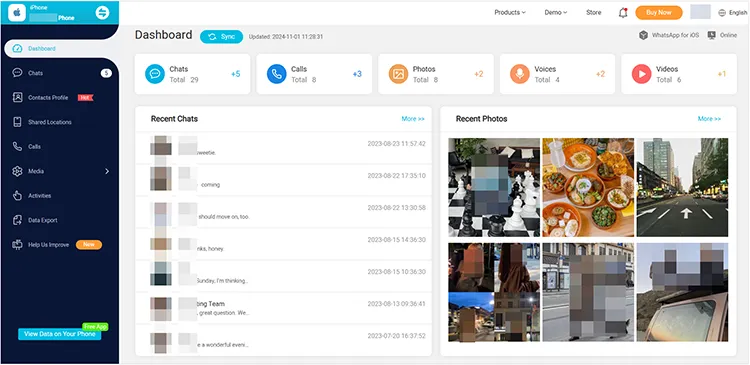Click the unread badge showing 5 on Chats
Screen dimensions: 750x365
(x=106, y=73)
